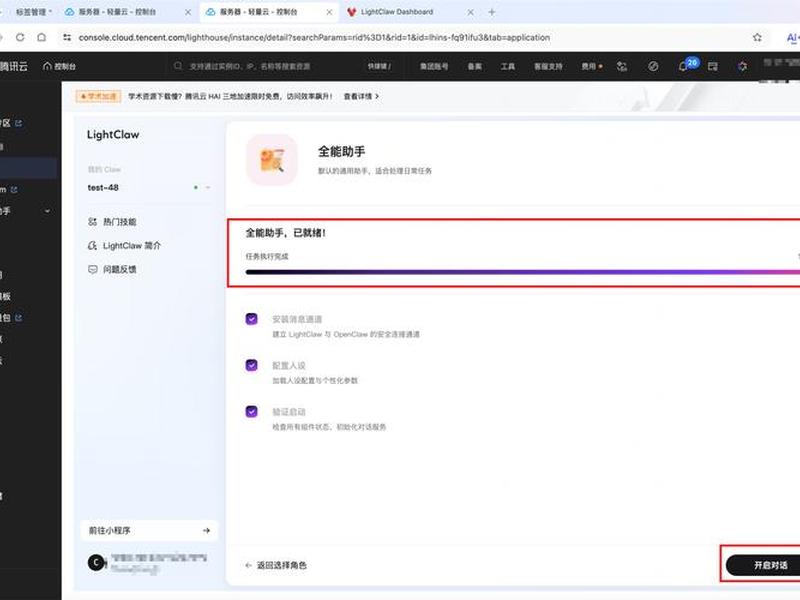
Task: Click the address bar URL
Action: click(x=314, y=37)
